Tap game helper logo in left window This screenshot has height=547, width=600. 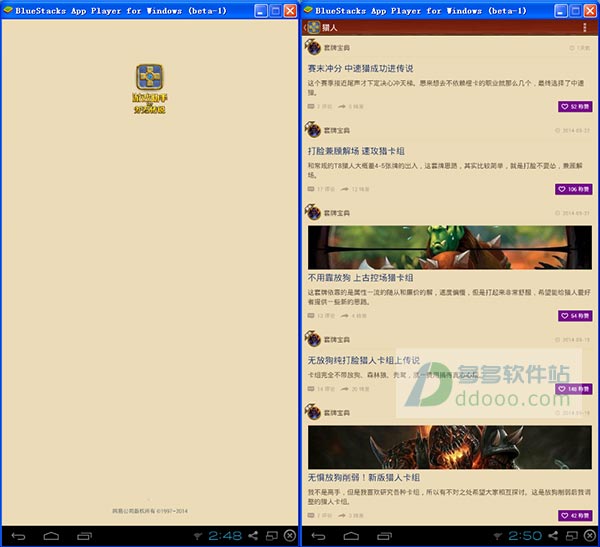150,88
